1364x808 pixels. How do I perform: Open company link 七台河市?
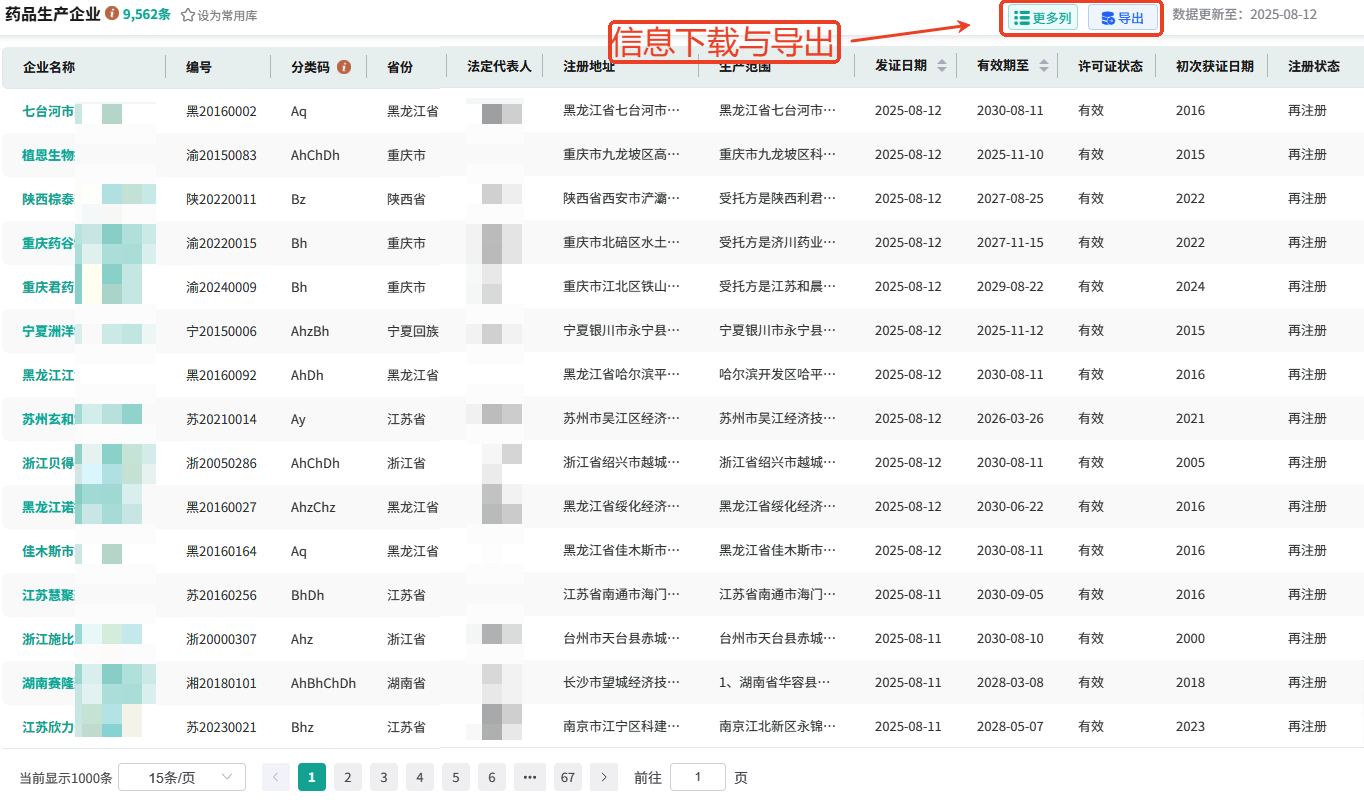(x=48, y=111)
